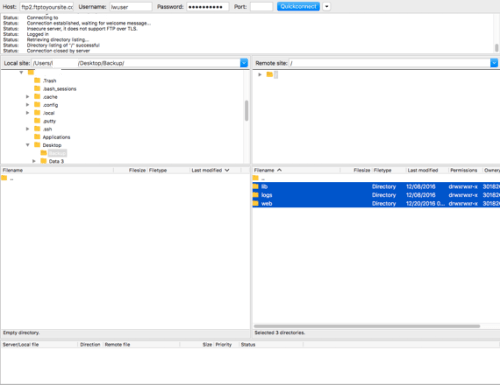500x385 pixels.
Task: Expand the .ssh folder in local tree
Action: tap(28, 129)
